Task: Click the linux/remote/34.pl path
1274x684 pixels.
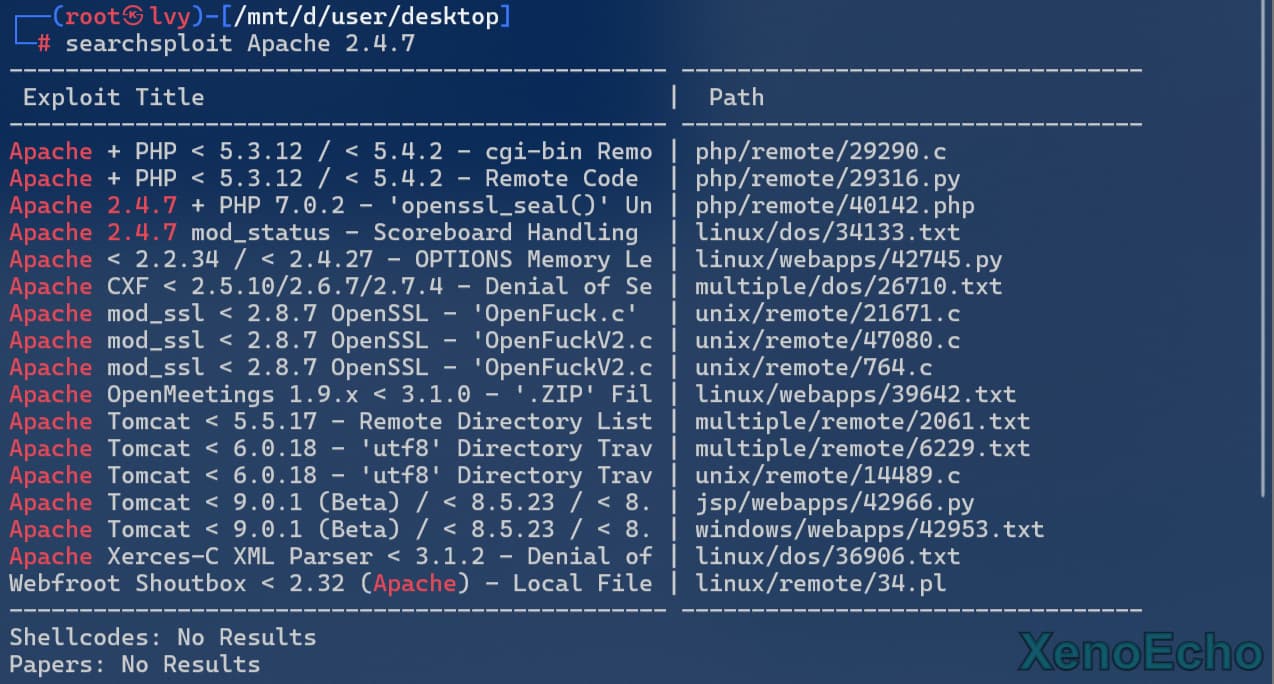Action: point(820,584)
